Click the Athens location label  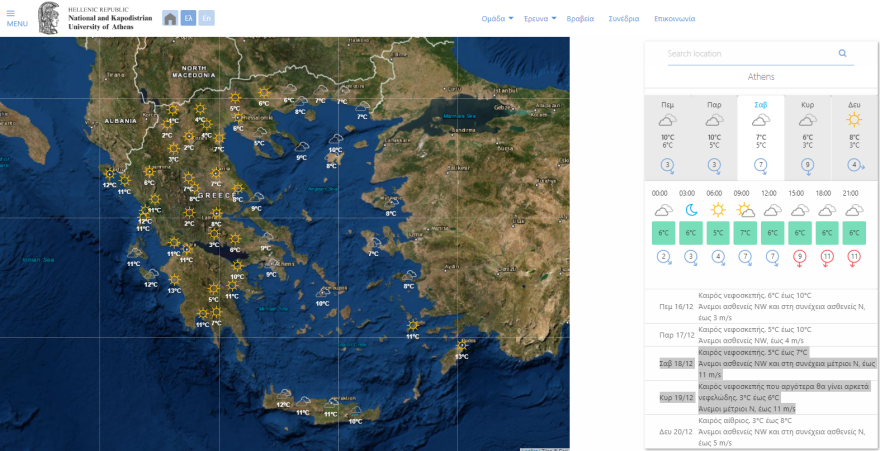(x=761, y=77)
